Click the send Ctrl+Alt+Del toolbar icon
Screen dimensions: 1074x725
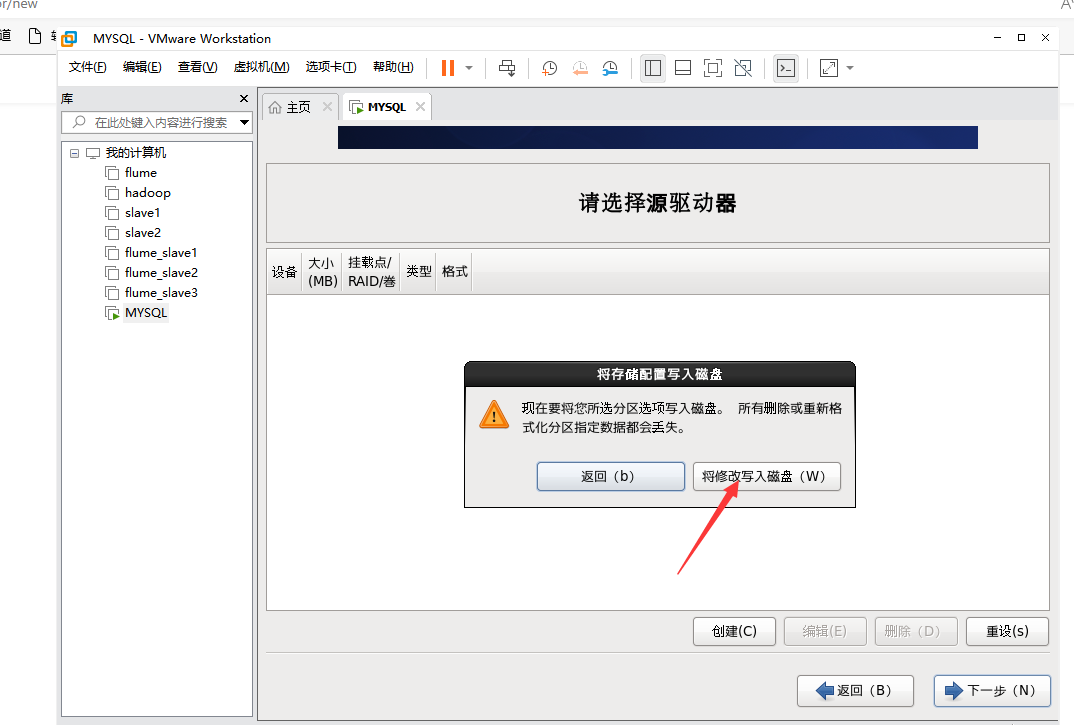tap(507, 68)
